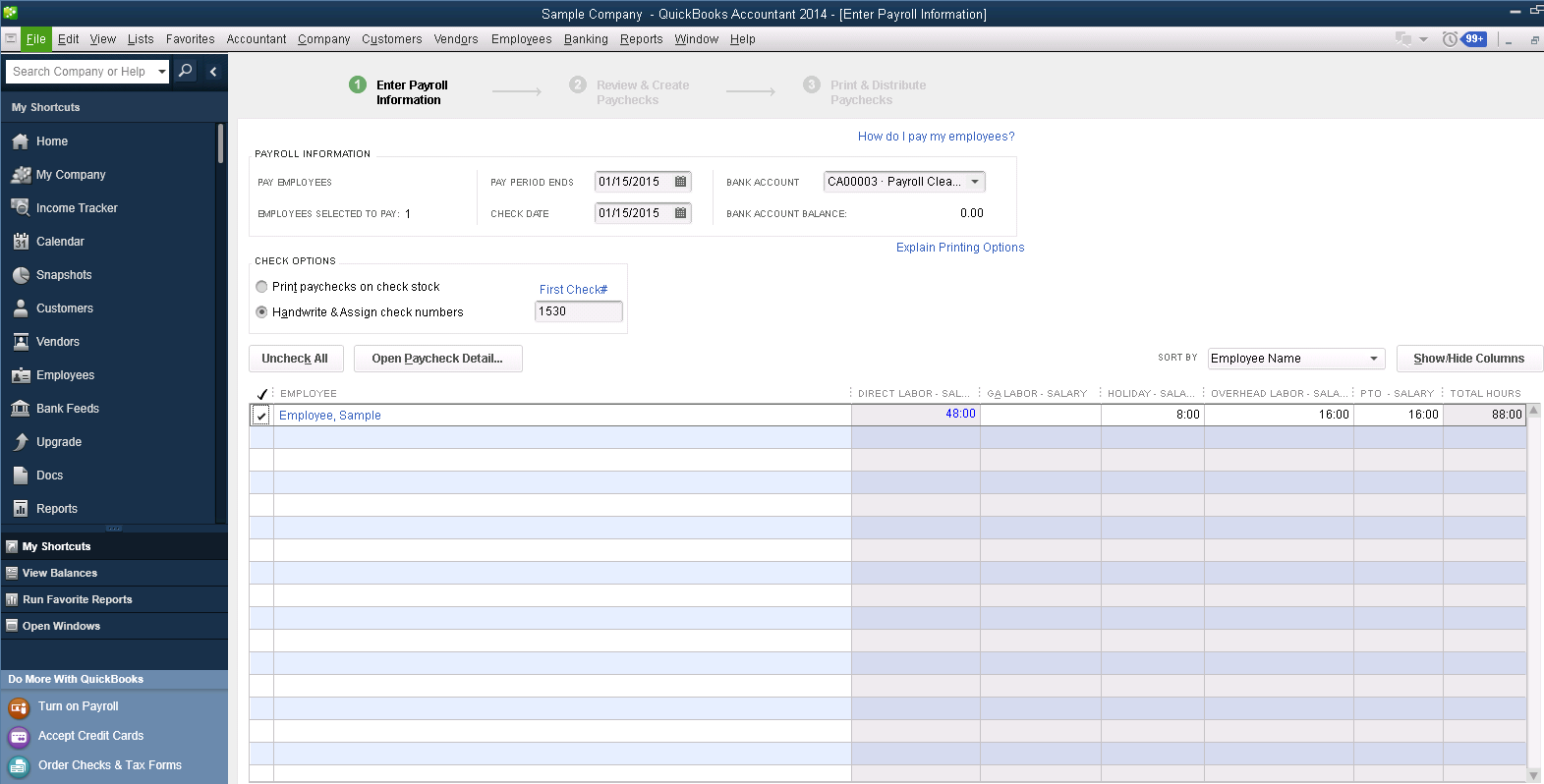Click Open Paycheck Detail button
The width and height of the screenshot is (1544, 784).
(x=437, y=359)
